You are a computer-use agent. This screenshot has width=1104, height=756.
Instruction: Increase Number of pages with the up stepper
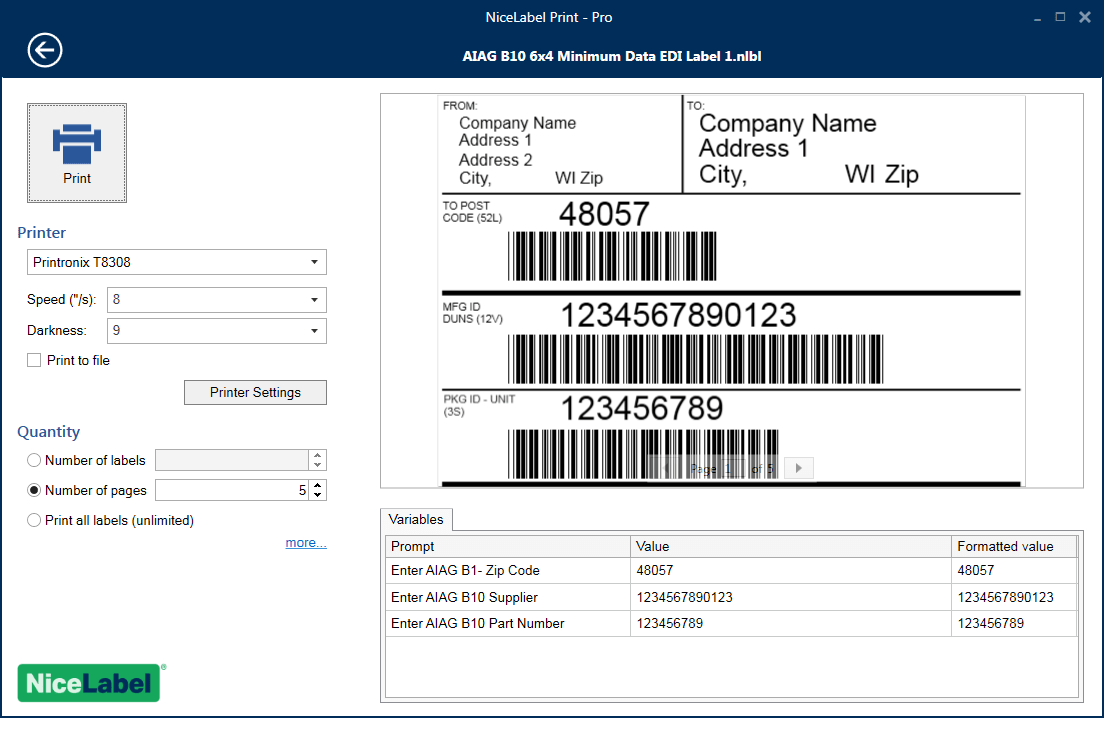(318, 485)
